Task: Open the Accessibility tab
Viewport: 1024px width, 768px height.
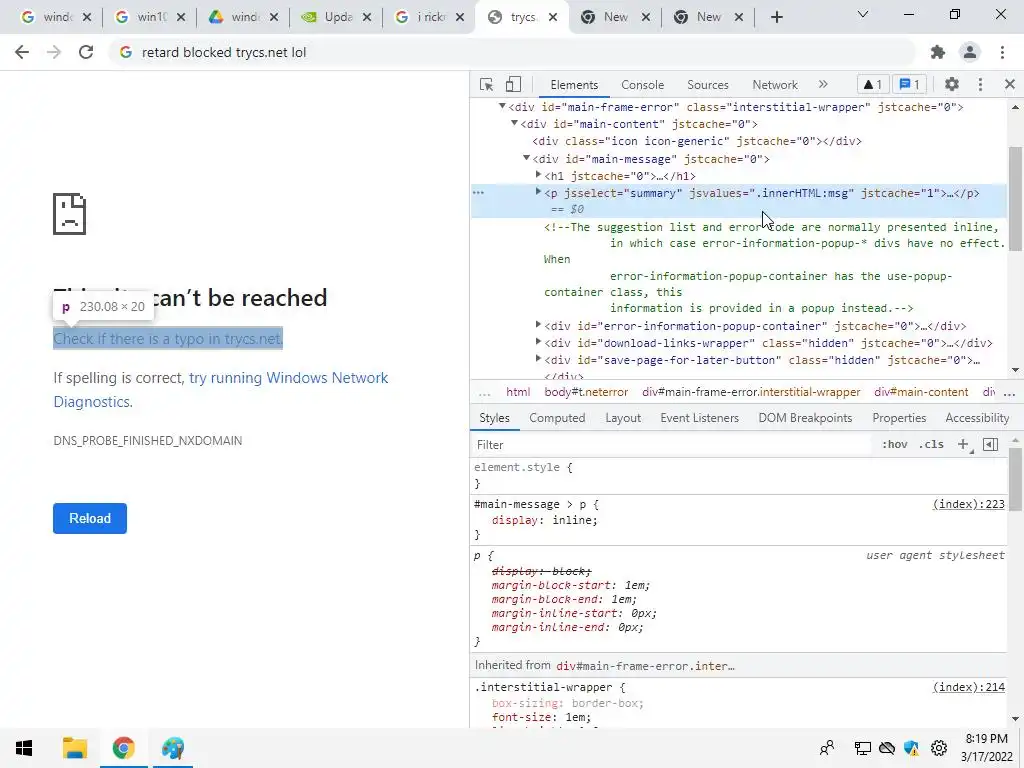Action: pos(977,418)
